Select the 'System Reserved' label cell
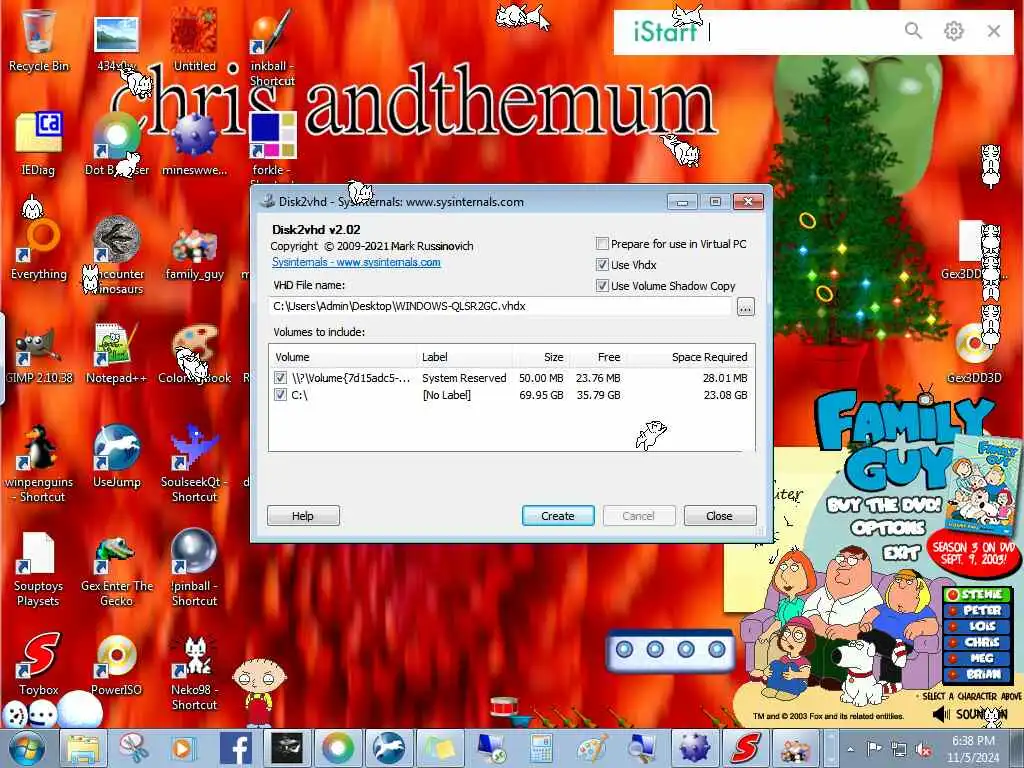This screenshot has width=1024, height=768. [x=464, y=377]
